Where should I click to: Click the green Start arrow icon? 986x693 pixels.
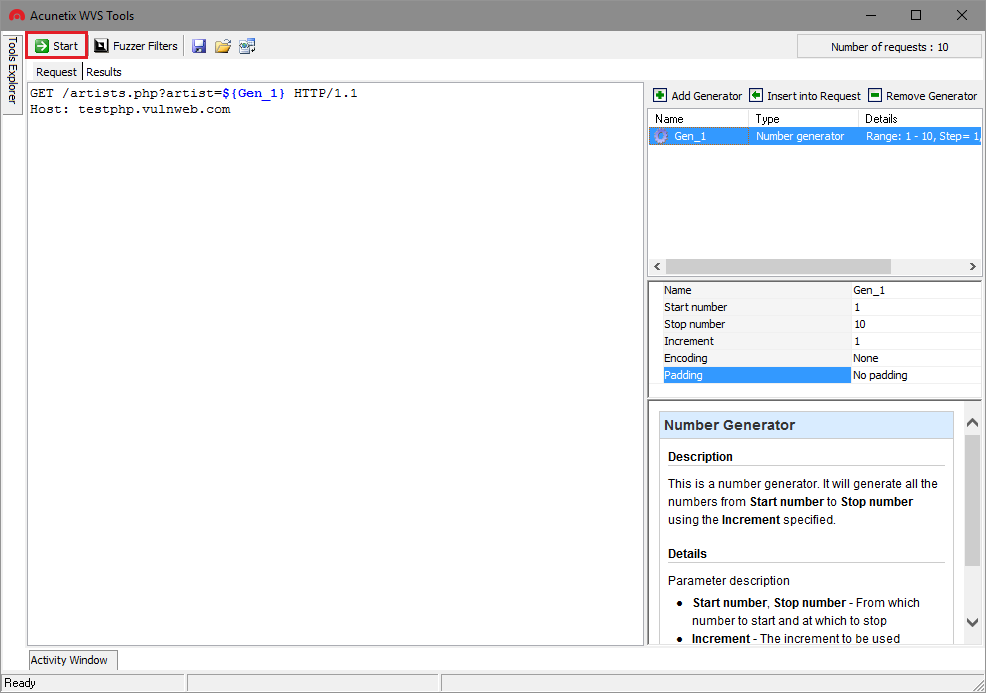pyautogui.click(x=42, y=46)
